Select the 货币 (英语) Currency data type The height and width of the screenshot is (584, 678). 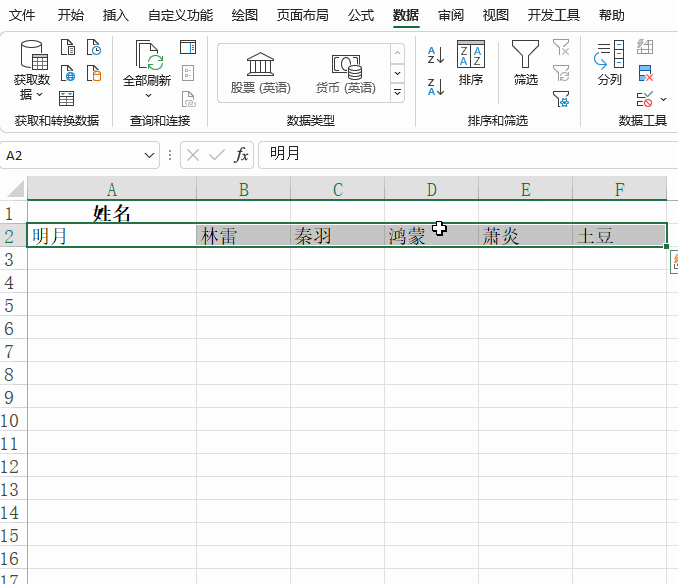(x=345, y=73)
